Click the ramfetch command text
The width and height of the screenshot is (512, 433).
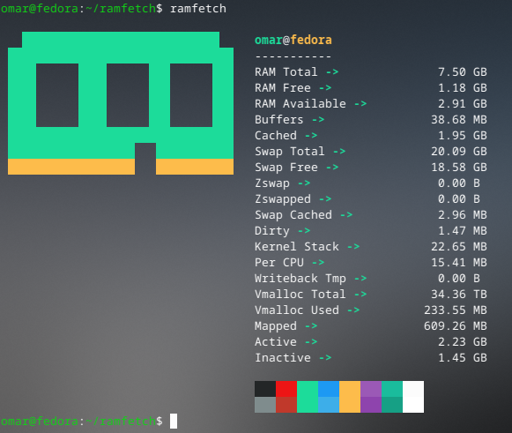click(x=198, y=8)
